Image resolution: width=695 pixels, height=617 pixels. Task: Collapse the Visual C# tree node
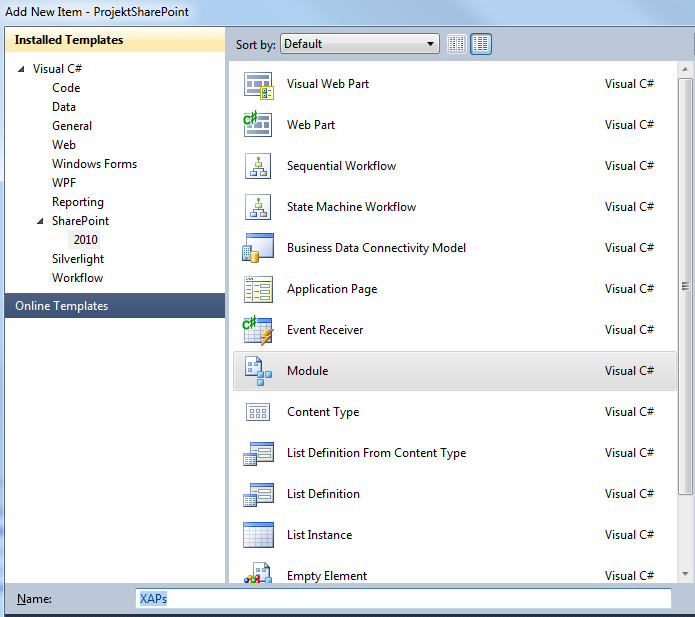[x=21, y=69]
